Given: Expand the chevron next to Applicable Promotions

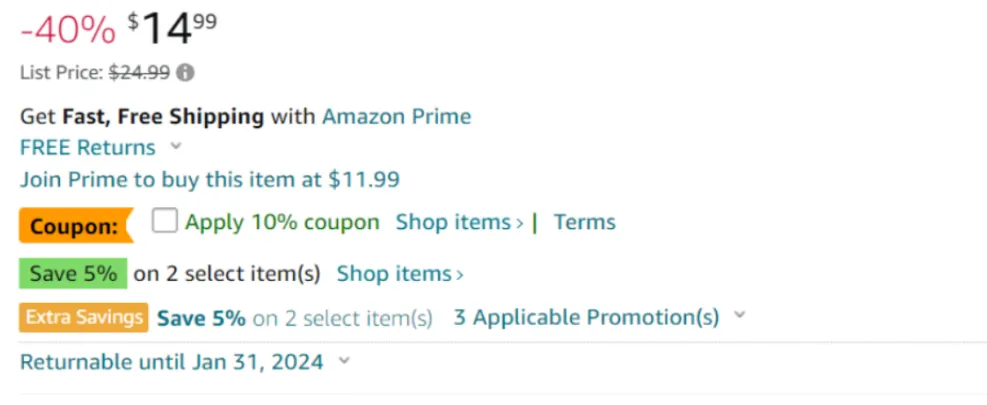Looking at the screenshot, I should point(739,316).
